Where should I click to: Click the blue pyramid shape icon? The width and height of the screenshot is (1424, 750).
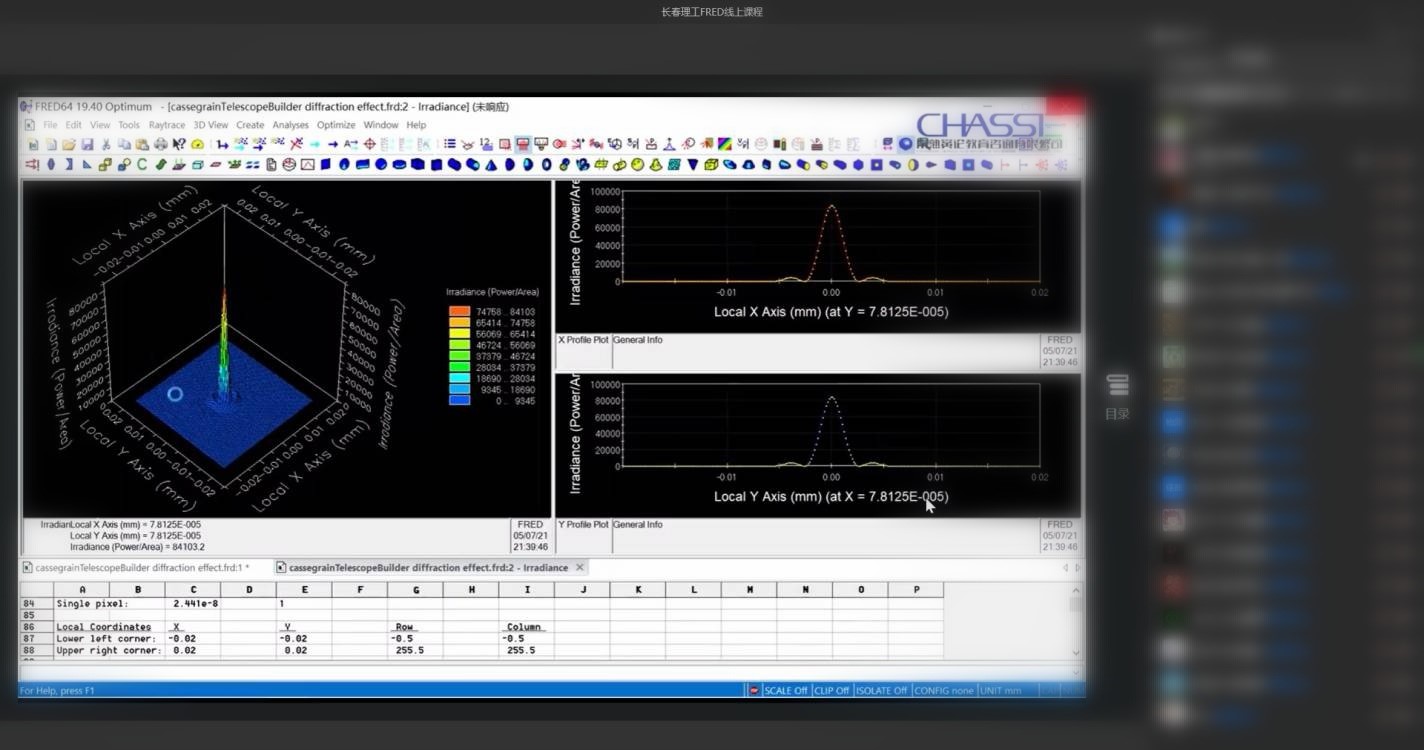[491, 165]
